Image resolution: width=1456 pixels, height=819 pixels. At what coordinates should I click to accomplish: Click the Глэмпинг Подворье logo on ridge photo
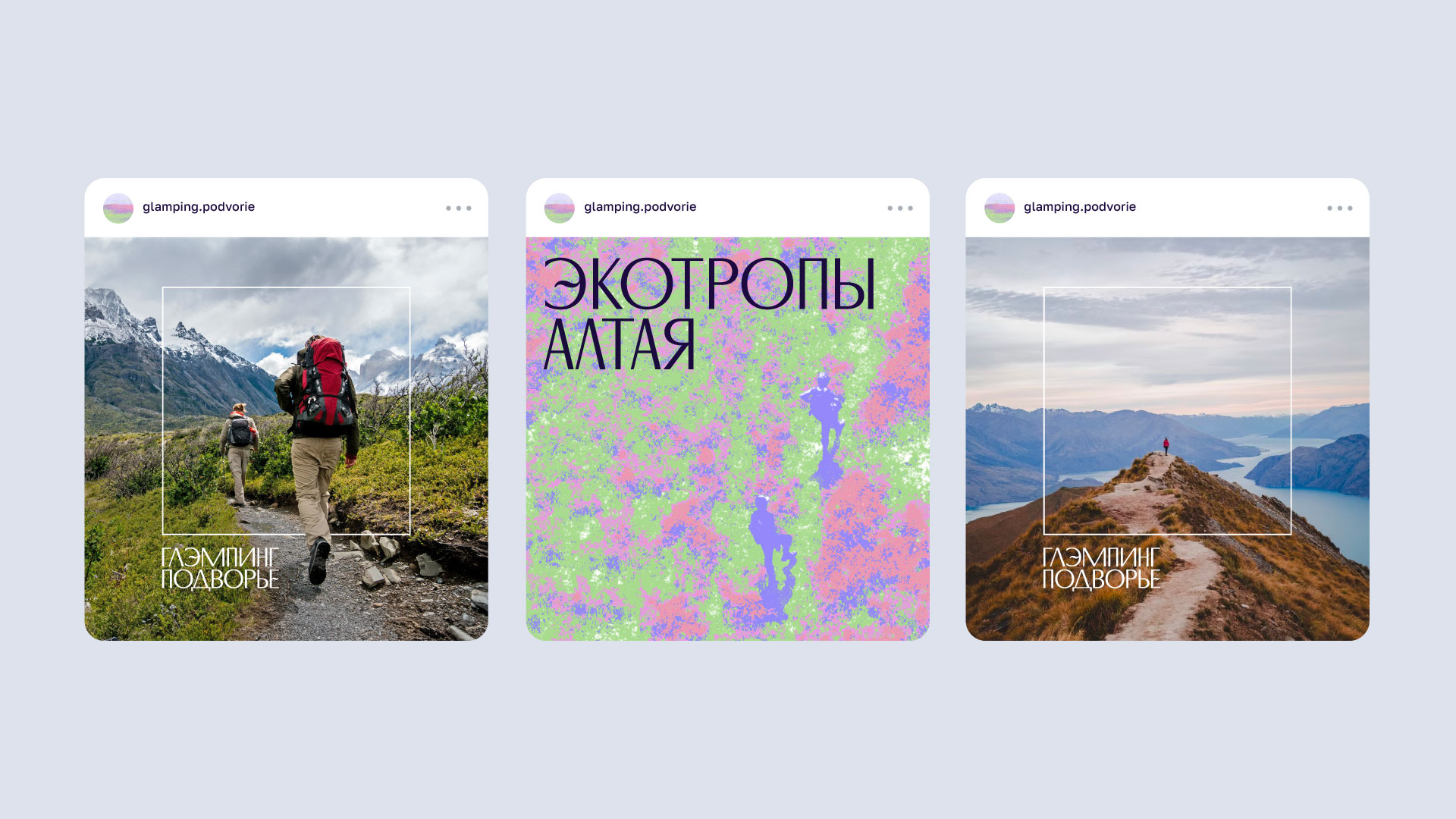pyautogui.click(x=1101, y=569)
